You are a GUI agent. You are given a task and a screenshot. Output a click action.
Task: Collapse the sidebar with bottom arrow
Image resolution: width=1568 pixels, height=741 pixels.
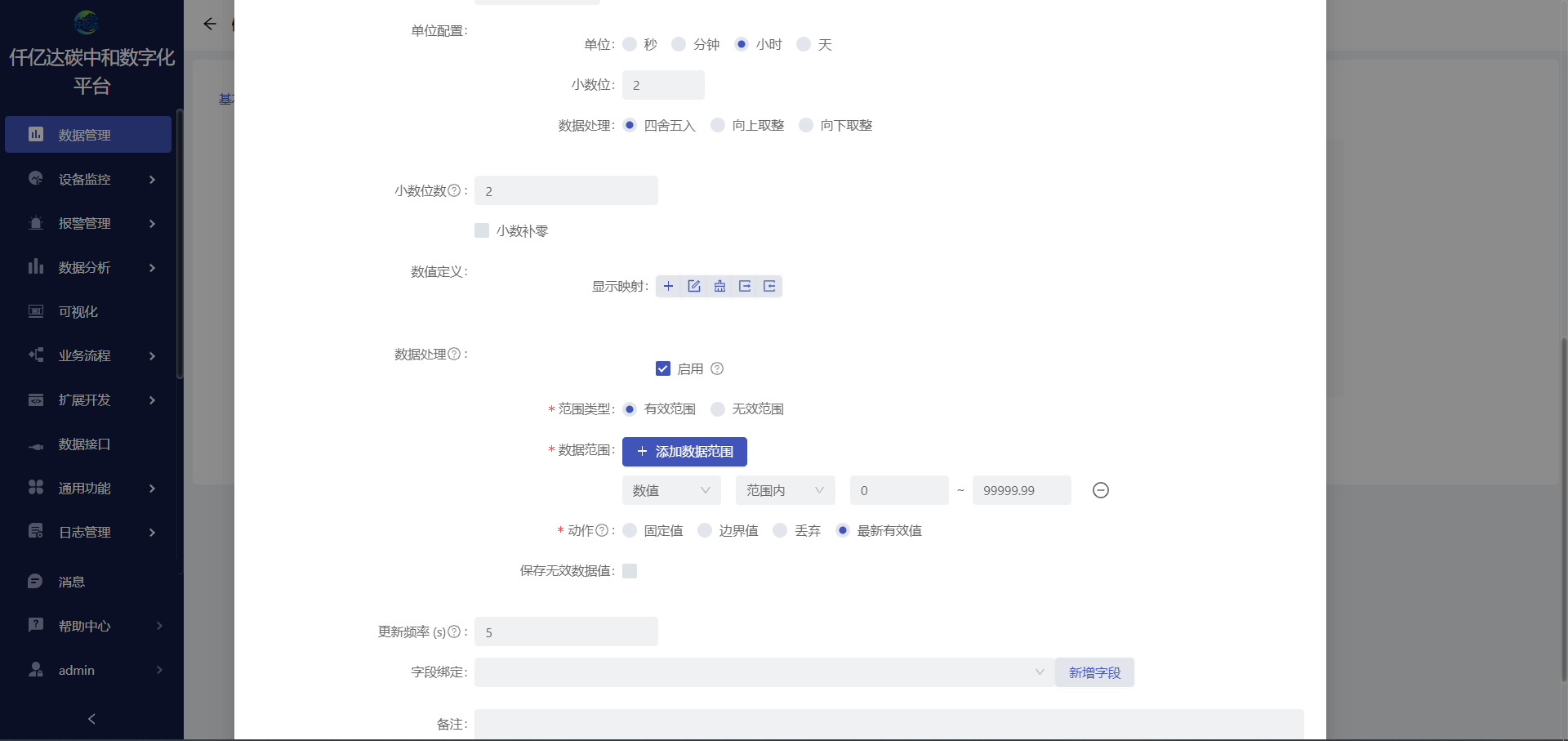[91, 719]
